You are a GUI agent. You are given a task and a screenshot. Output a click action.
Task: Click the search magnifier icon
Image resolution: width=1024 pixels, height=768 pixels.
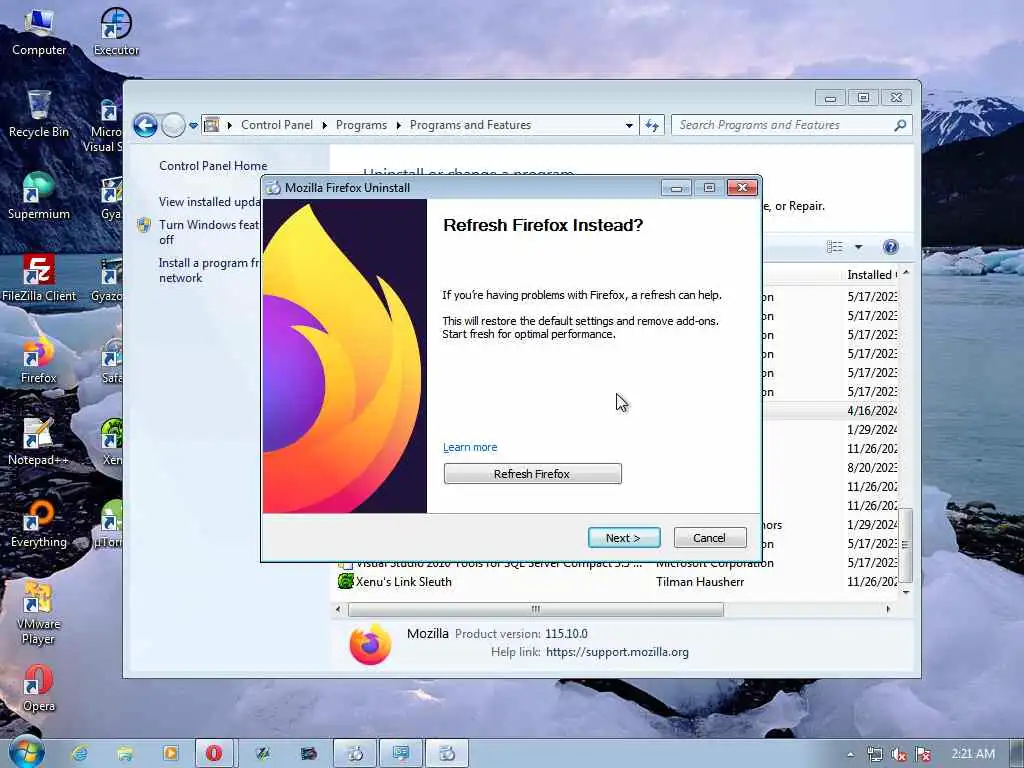[x=900, y=125]
